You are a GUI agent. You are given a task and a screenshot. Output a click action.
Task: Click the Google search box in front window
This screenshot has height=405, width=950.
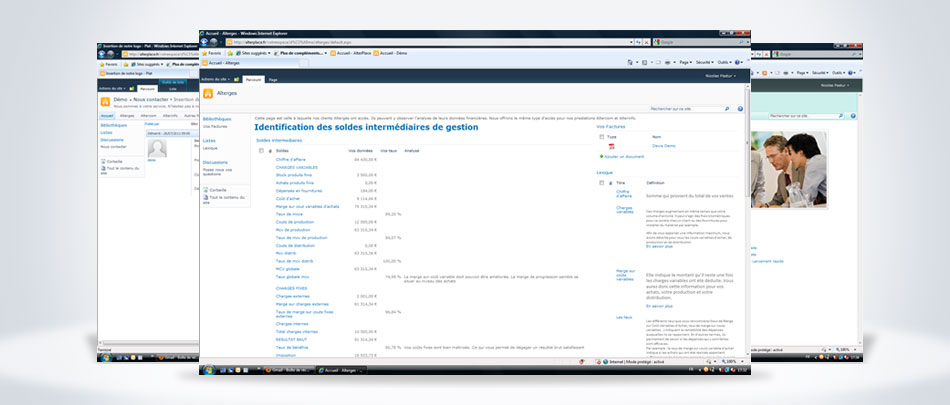[699, 42]
